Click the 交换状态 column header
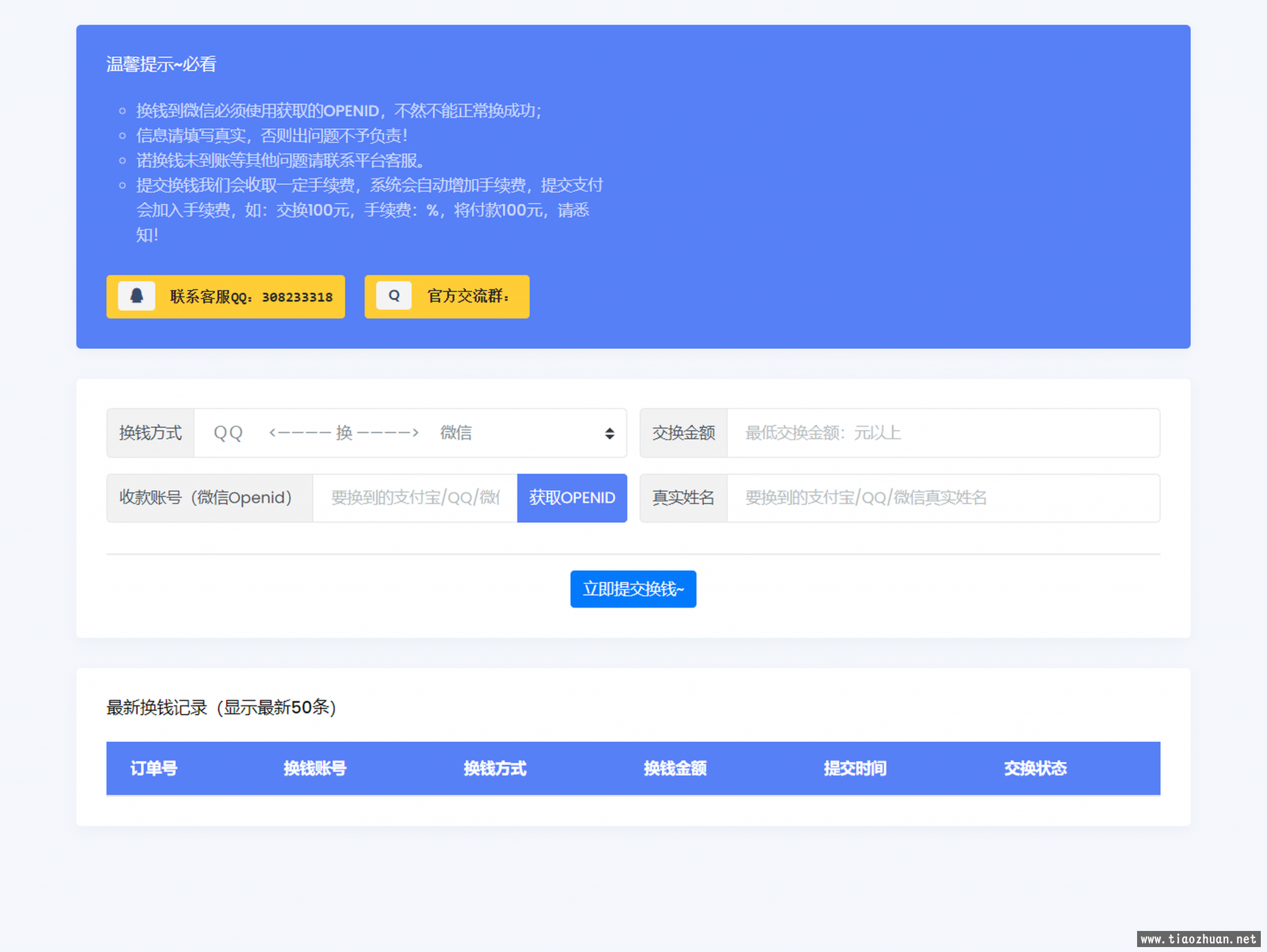The width and height of the screenshot is (1267, 952). pos(1035,768)
